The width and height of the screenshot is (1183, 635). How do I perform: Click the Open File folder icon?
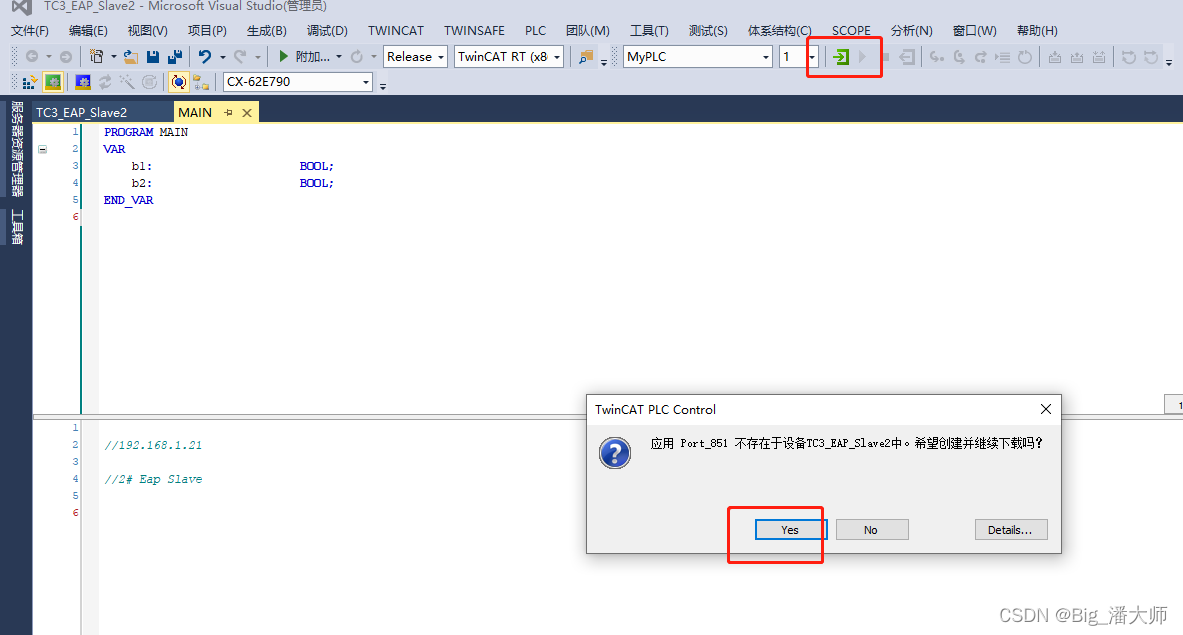131,57
